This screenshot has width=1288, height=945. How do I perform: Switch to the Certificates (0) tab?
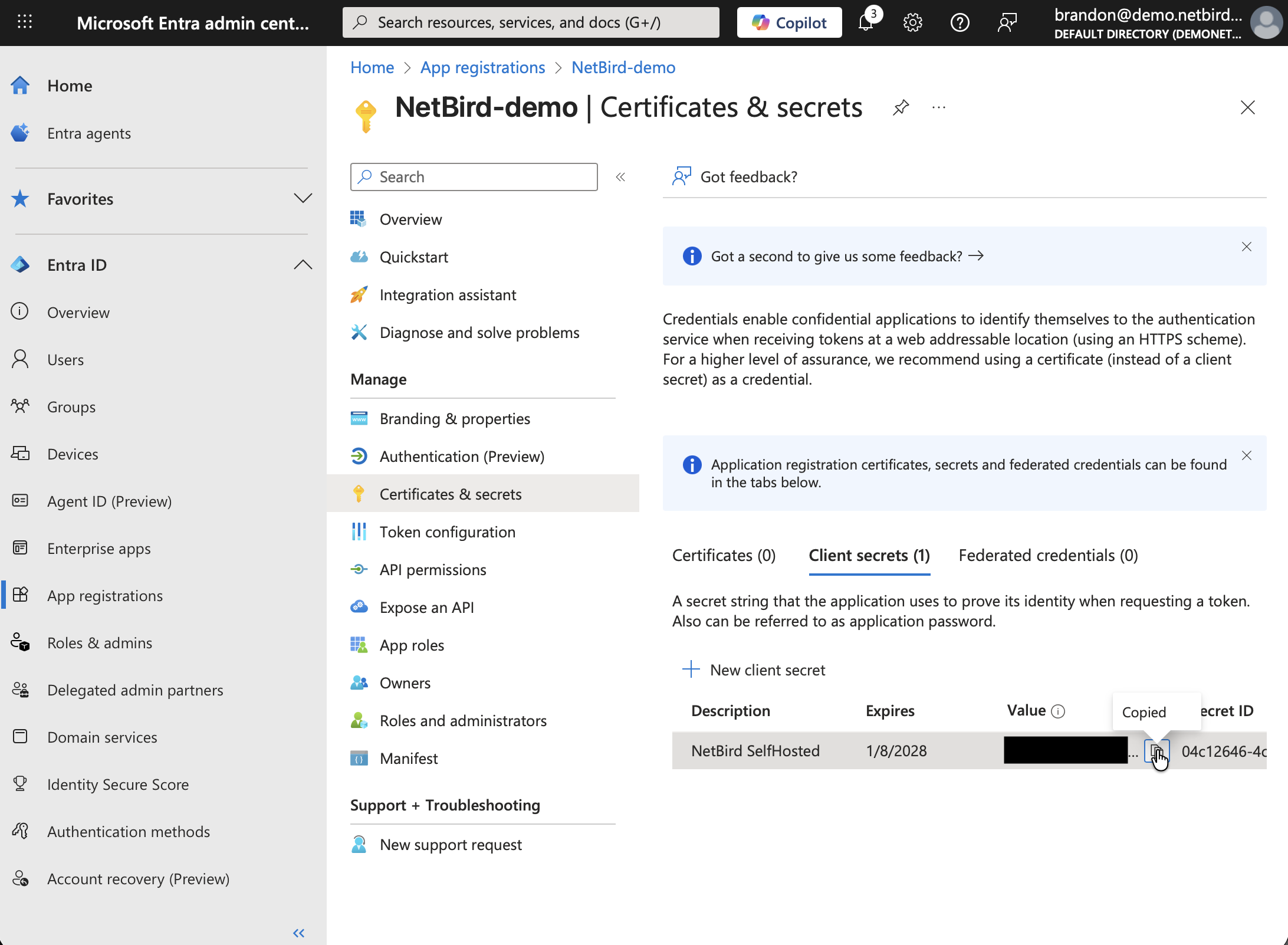[724, 555]
